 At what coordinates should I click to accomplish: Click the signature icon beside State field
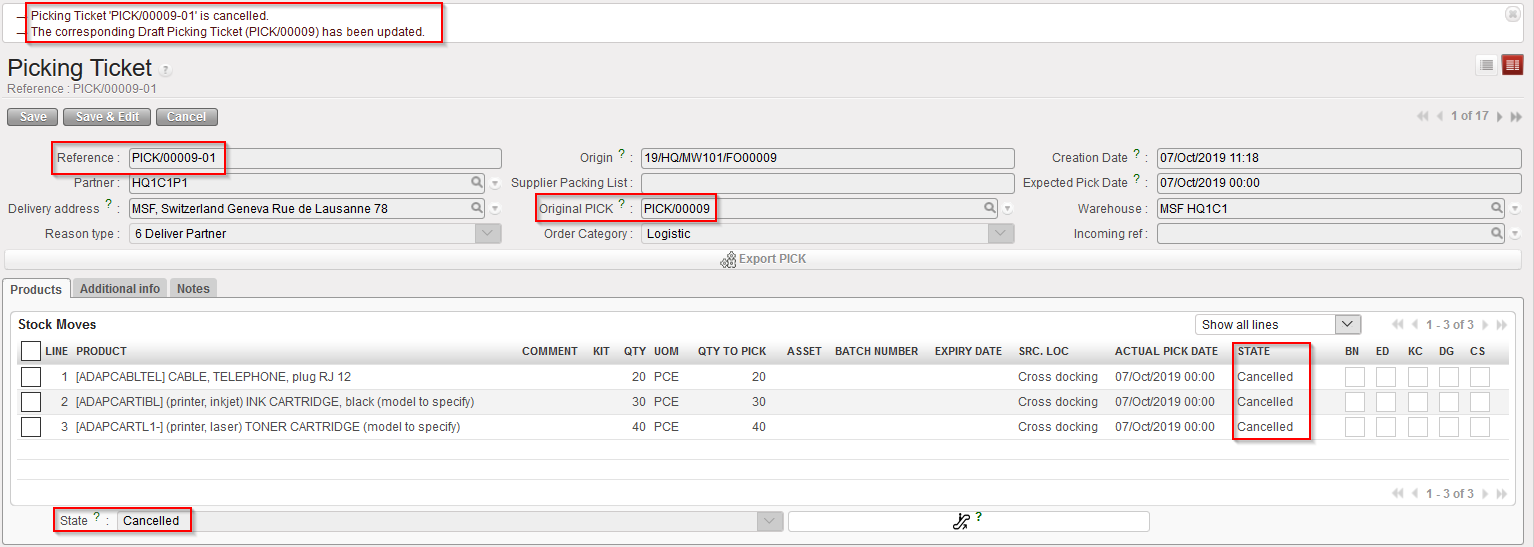pos(961,521)
